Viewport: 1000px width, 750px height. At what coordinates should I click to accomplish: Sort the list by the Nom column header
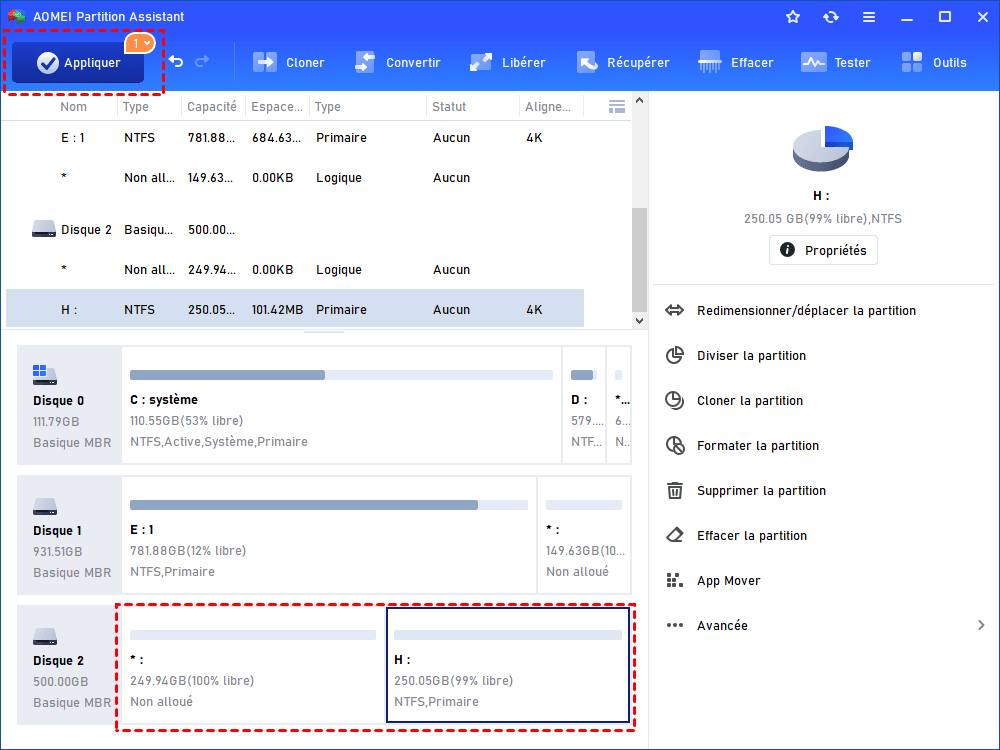(73, 107)
